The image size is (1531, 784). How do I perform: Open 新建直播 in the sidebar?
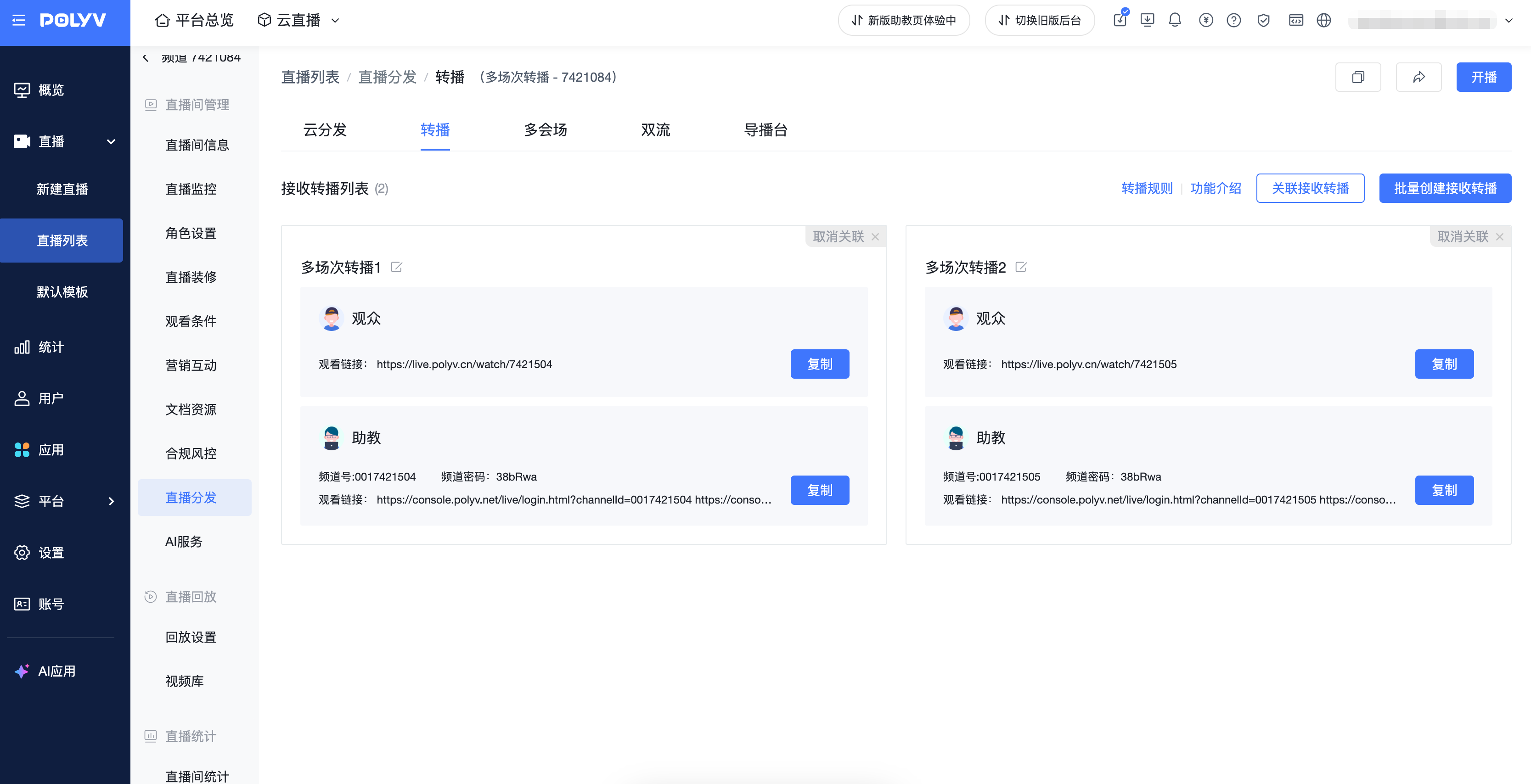pyautogui.click(x=62, y=189)
